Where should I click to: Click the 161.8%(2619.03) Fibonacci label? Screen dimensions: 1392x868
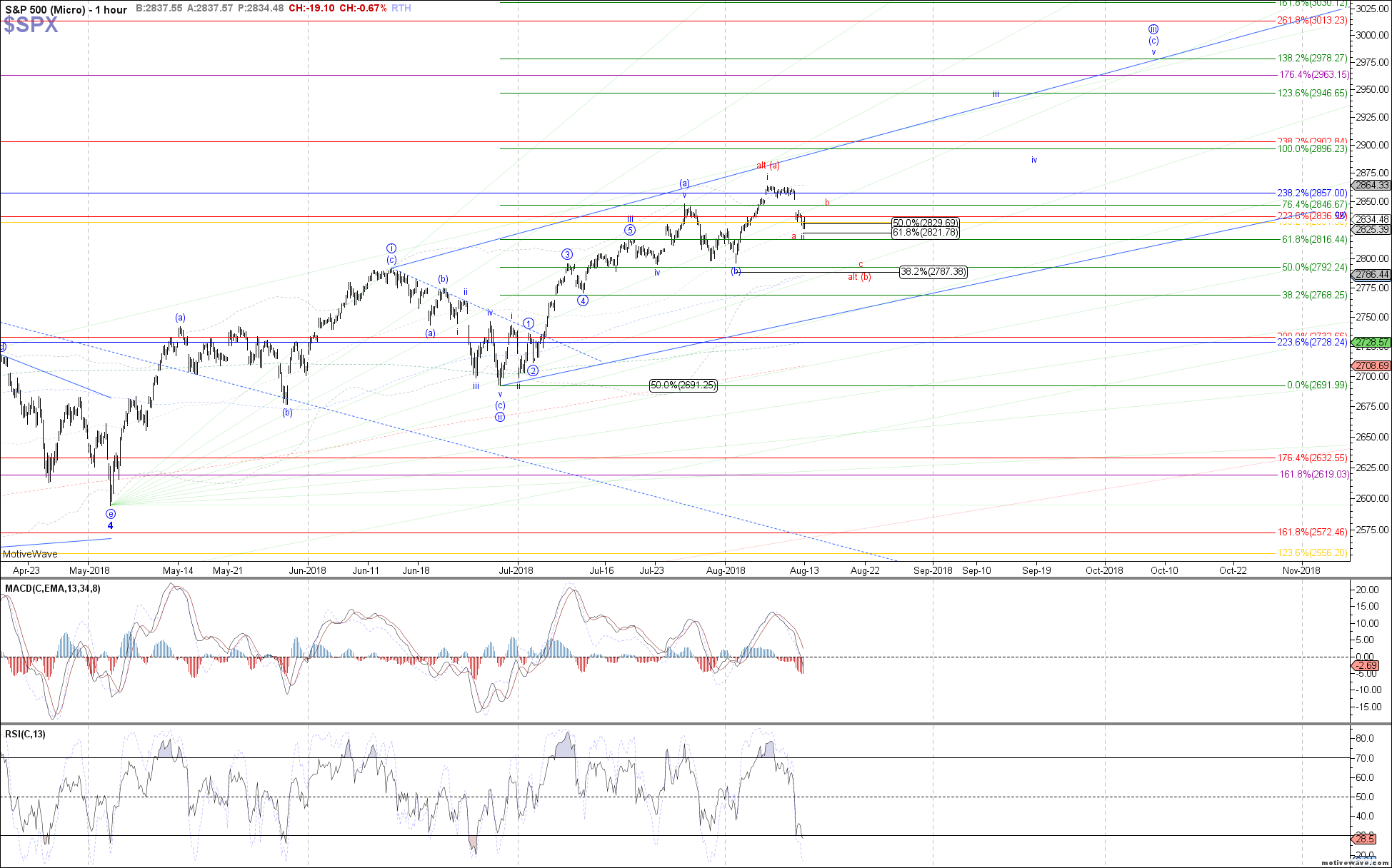[x=1314, y=475]
